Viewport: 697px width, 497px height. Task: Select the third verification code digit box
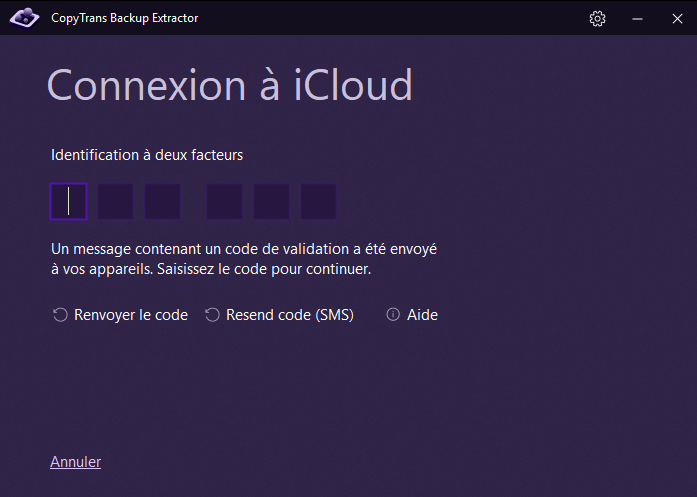tap(163, 201)
